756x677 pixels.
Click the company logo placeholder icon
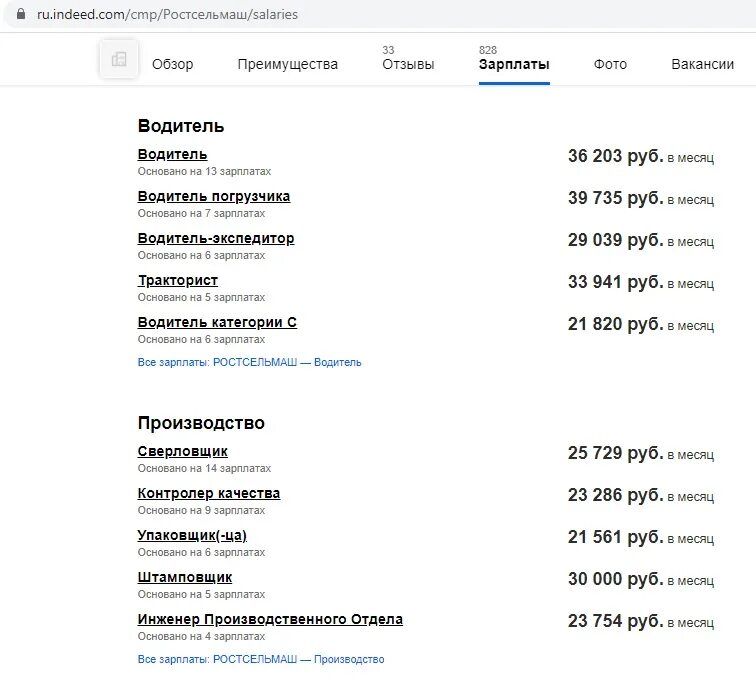coord(119,59)
